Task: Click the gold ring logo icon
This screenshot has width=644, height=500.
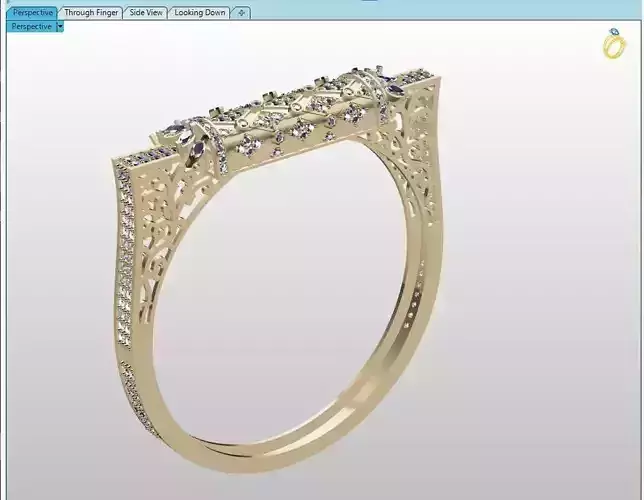Action: [614, 43]
